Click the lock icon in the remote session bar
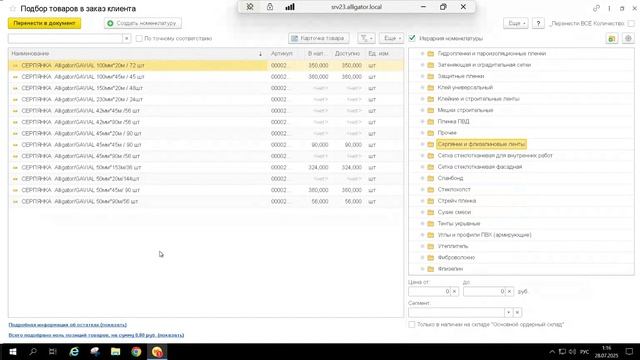The height and width of the screenshot is (360, 640). click(270, 7)
